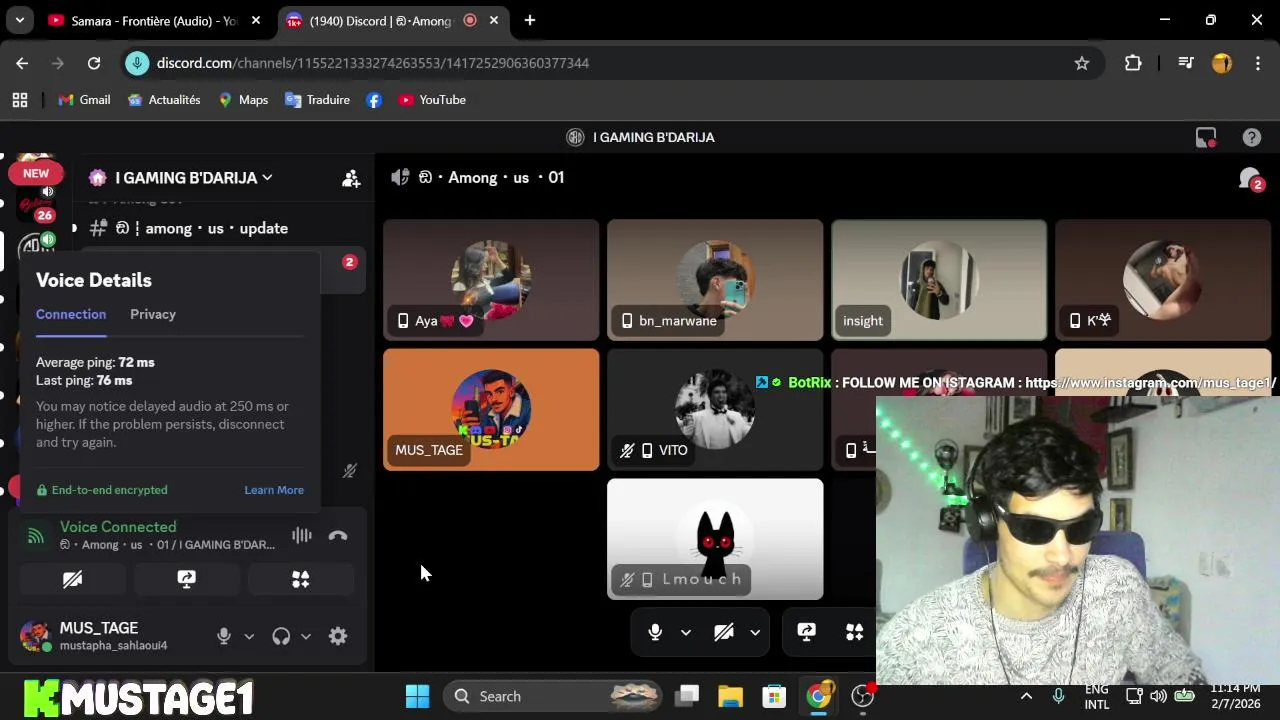1280x720 pixels.
Task: Mute microphone in the user panel
Action: [x=224, y=636]
